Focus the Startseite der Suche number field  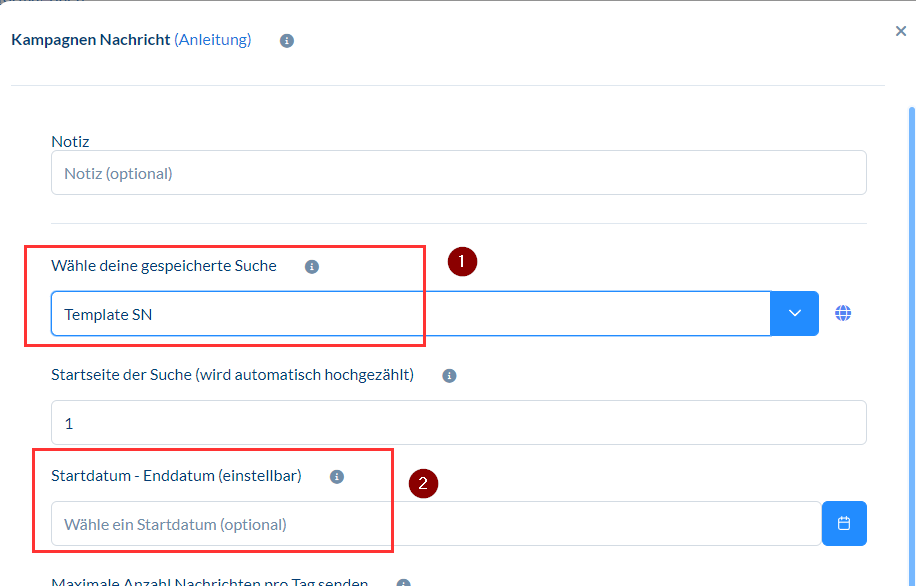click(458, 423)
